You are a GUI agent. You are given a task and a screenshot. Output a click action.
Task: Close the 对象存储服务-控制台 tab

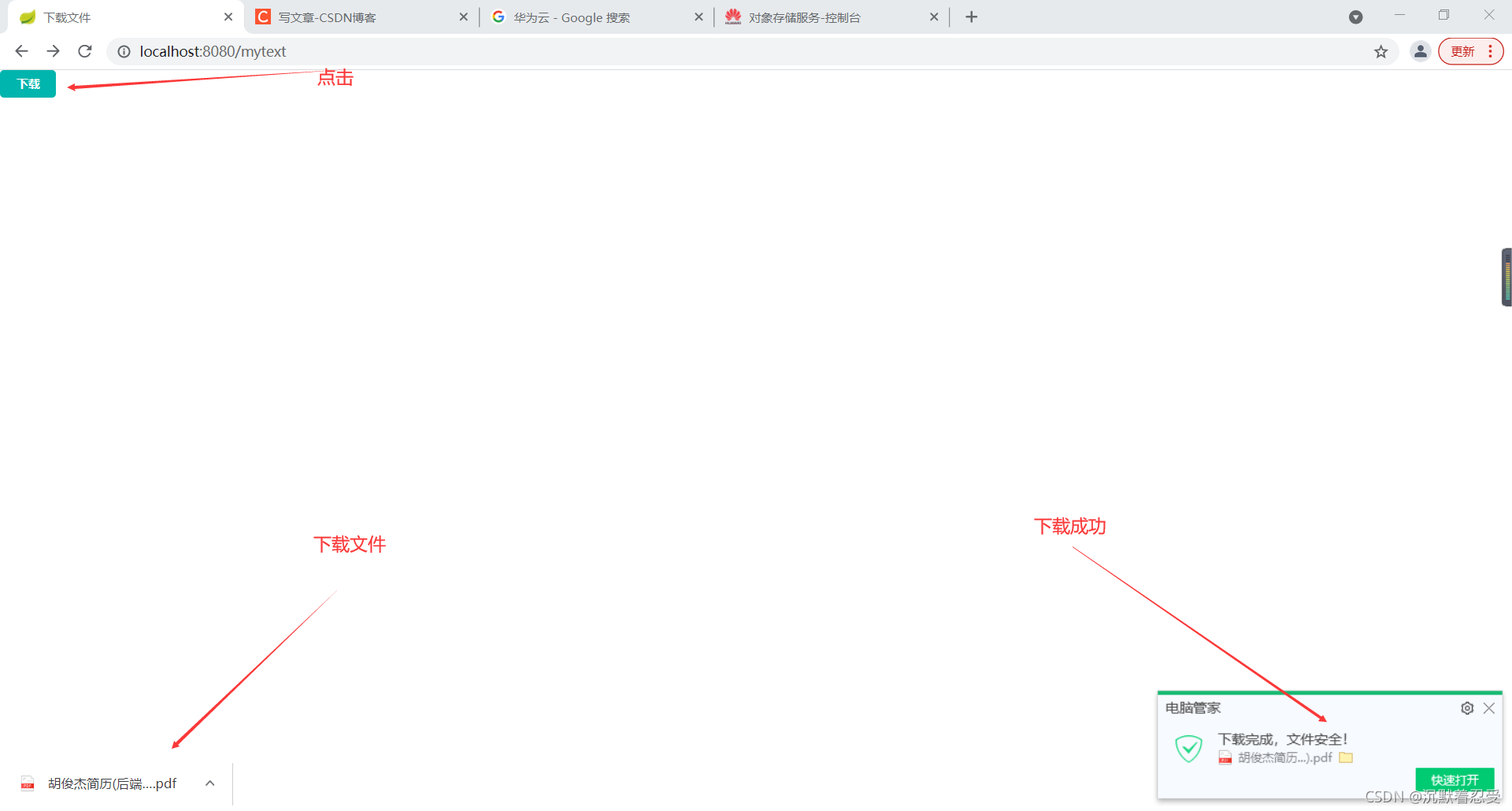click(934, 17)
